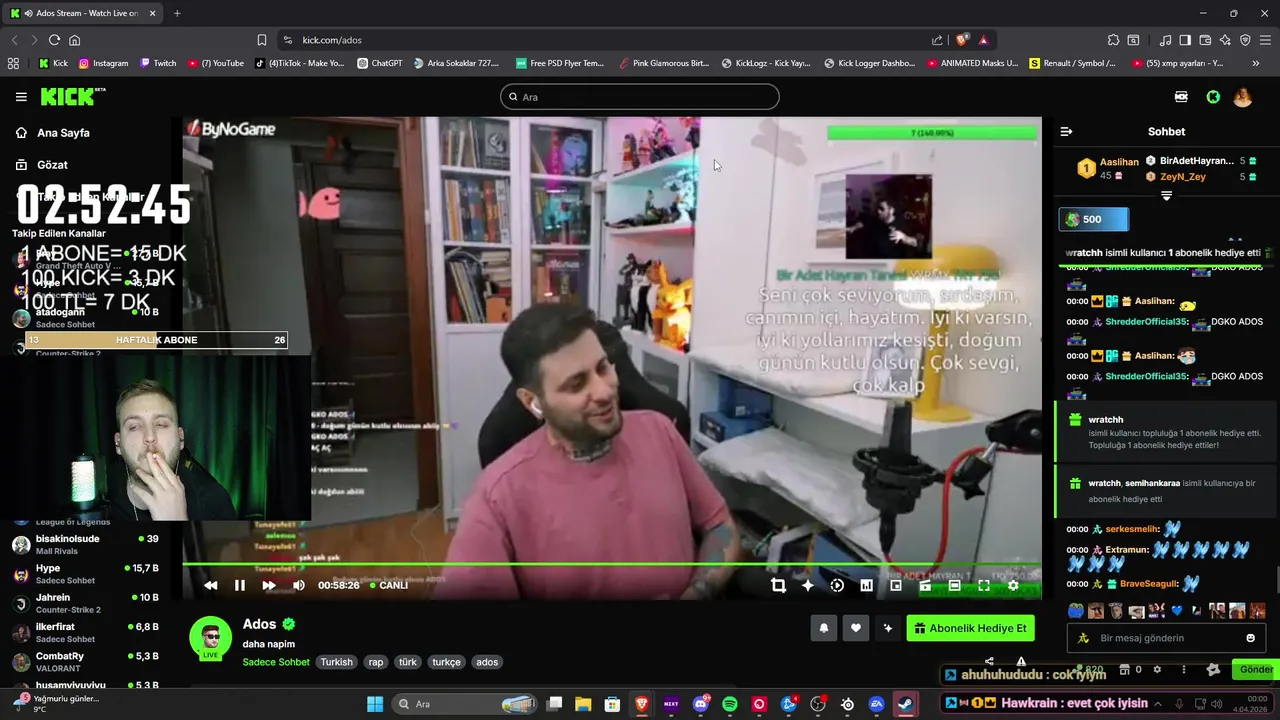Open the emoji picker in chat input
This screenshot has width=1280, height=720.
click(x=1250, y=638)
